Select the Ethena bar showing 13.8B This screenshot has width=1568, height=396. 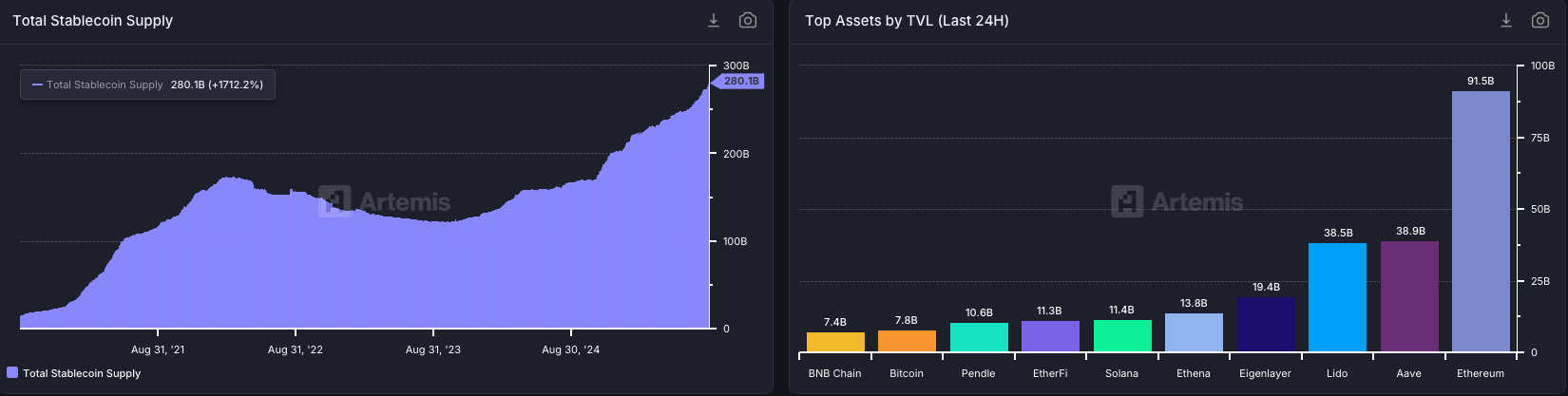pos(1194,332)
